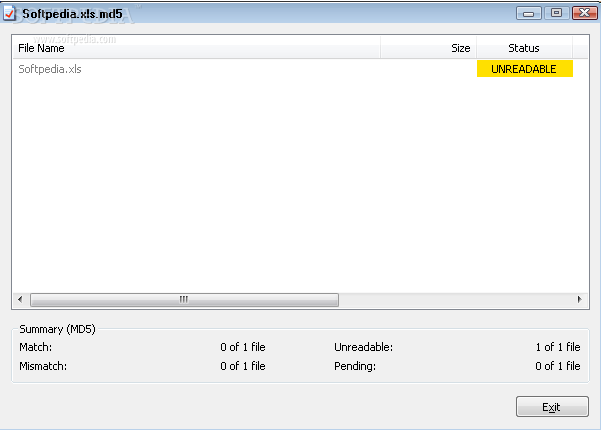Click the Unreadable value "1 of 1 file"
The image size is (601, 430).
pos(558,347)
